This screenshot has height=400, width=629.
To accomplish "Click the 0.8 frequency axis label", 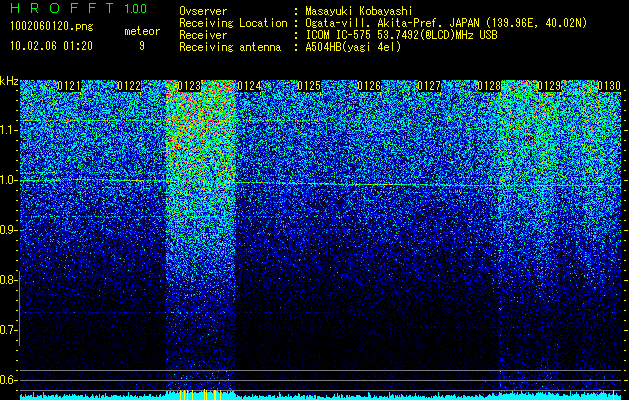I will (x=8, y=280).
